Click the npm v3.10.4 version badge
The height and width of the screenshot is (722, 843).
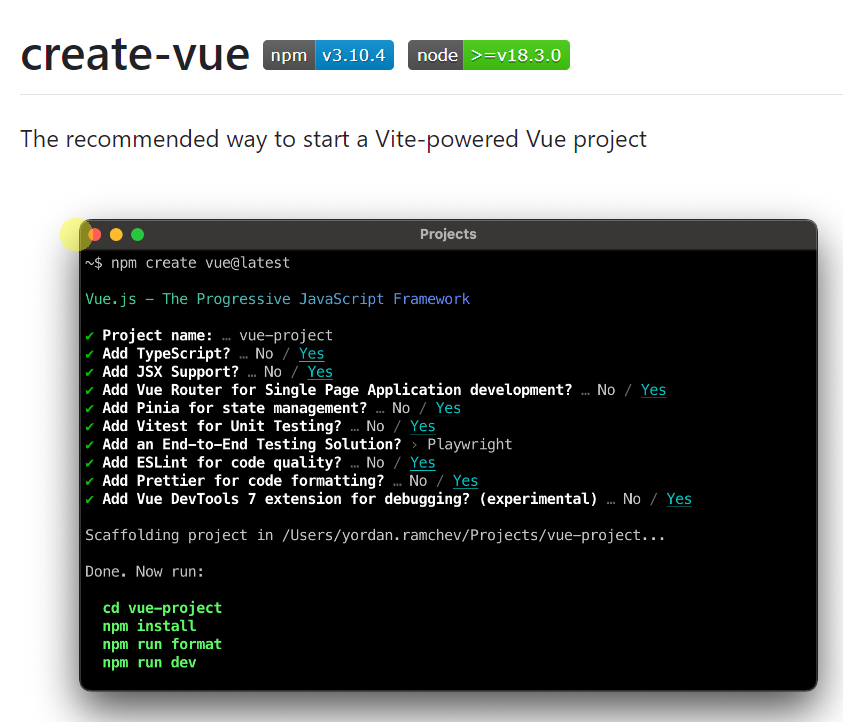[x=328, y=55]
